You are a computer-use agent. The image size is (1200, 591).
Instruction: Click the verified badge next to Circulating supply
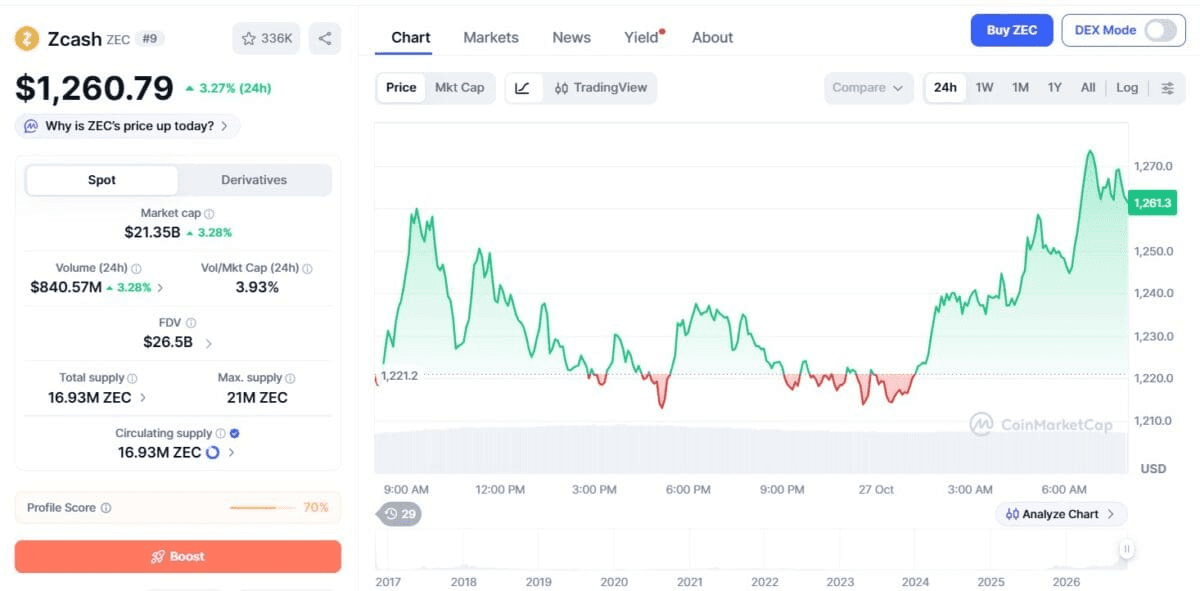pyautogui.click(x=234, y=434)
